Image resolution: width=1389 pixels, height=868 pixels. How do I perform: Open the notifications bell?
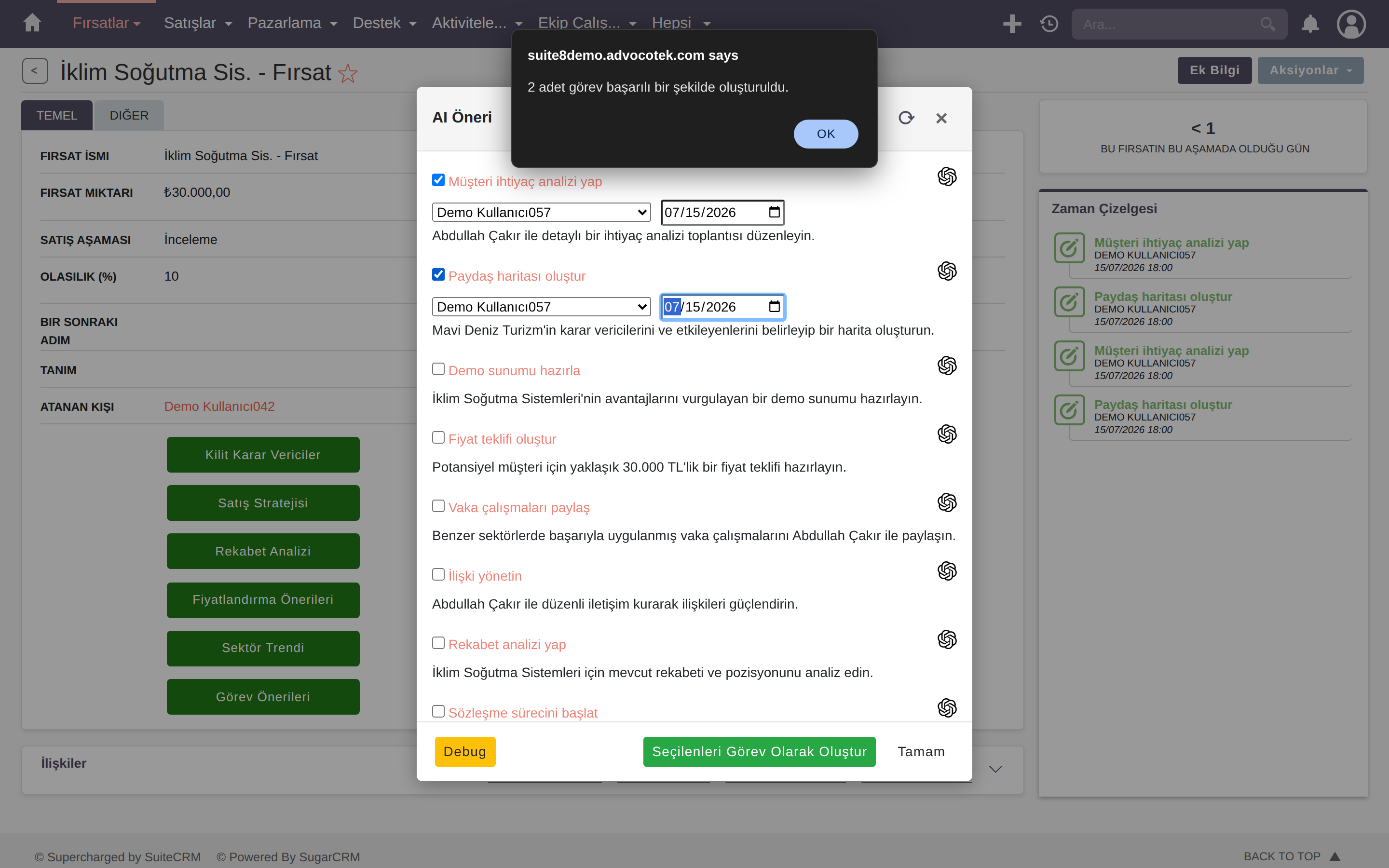click(x=1310, y=24)
